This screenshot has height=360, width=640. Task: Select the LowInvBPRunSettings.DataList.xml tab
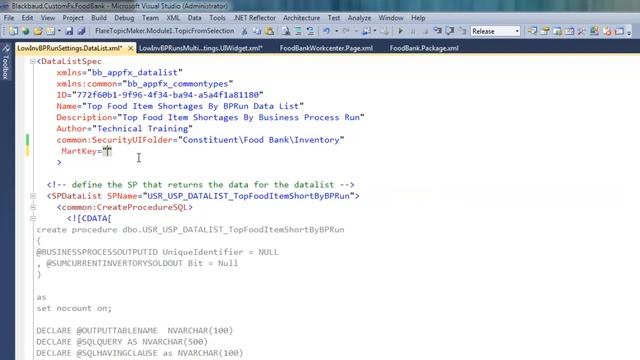[70, 48]
